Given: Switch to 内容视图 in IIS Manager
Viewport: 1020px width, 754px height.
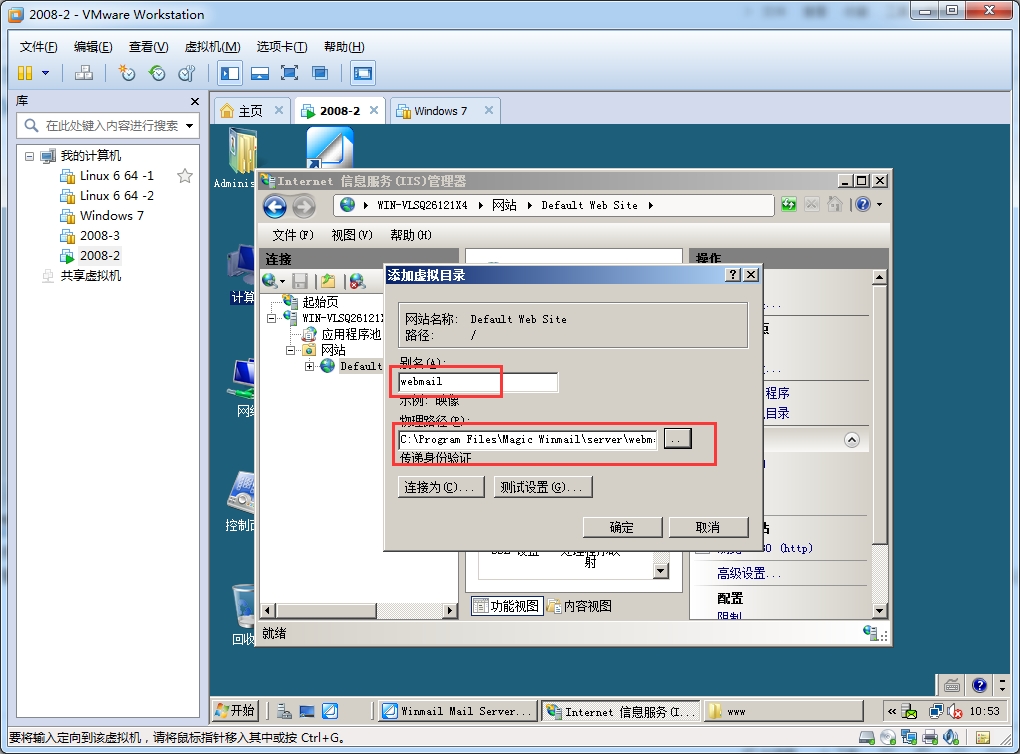Looking at the screenshot, I should [x=580, y=606].
